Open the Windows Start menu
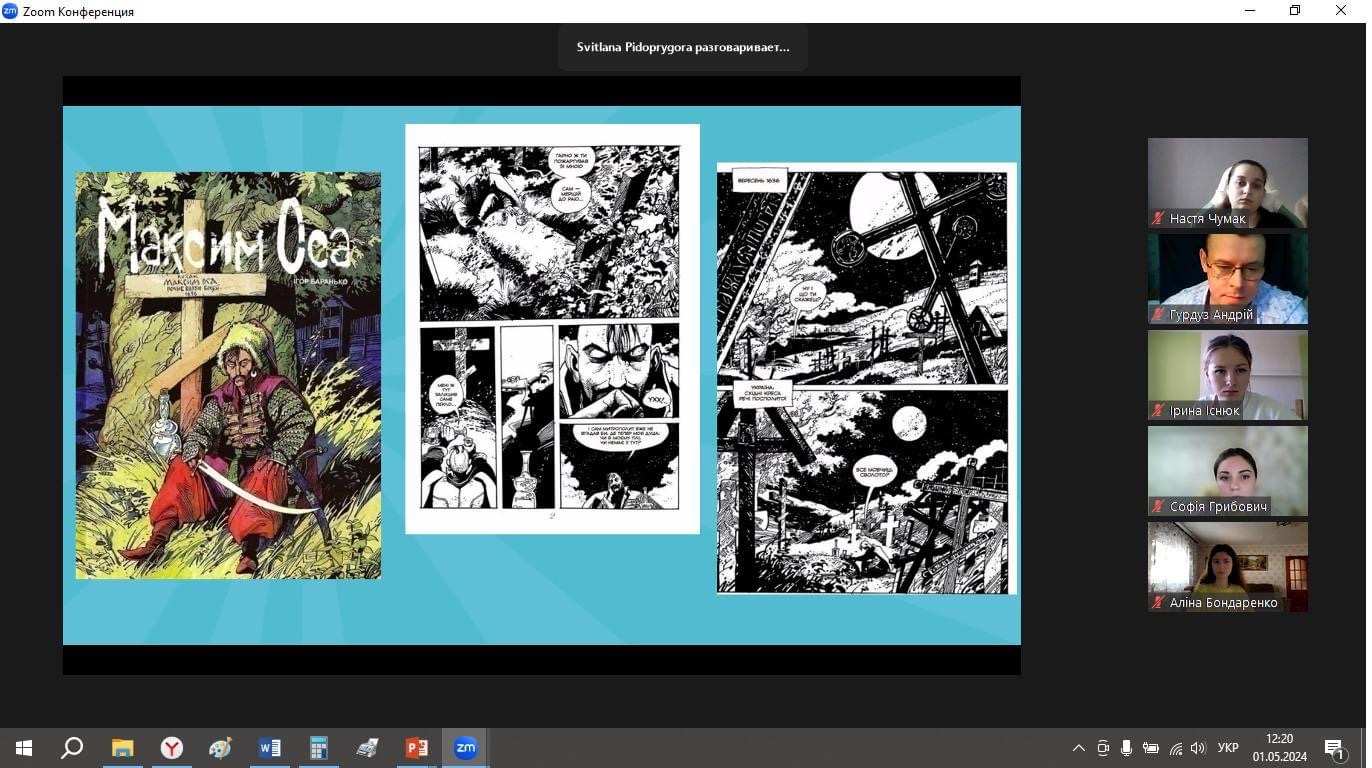This screenshot has width=1372, height=768. pyautogui.click(x=24, y=748)
